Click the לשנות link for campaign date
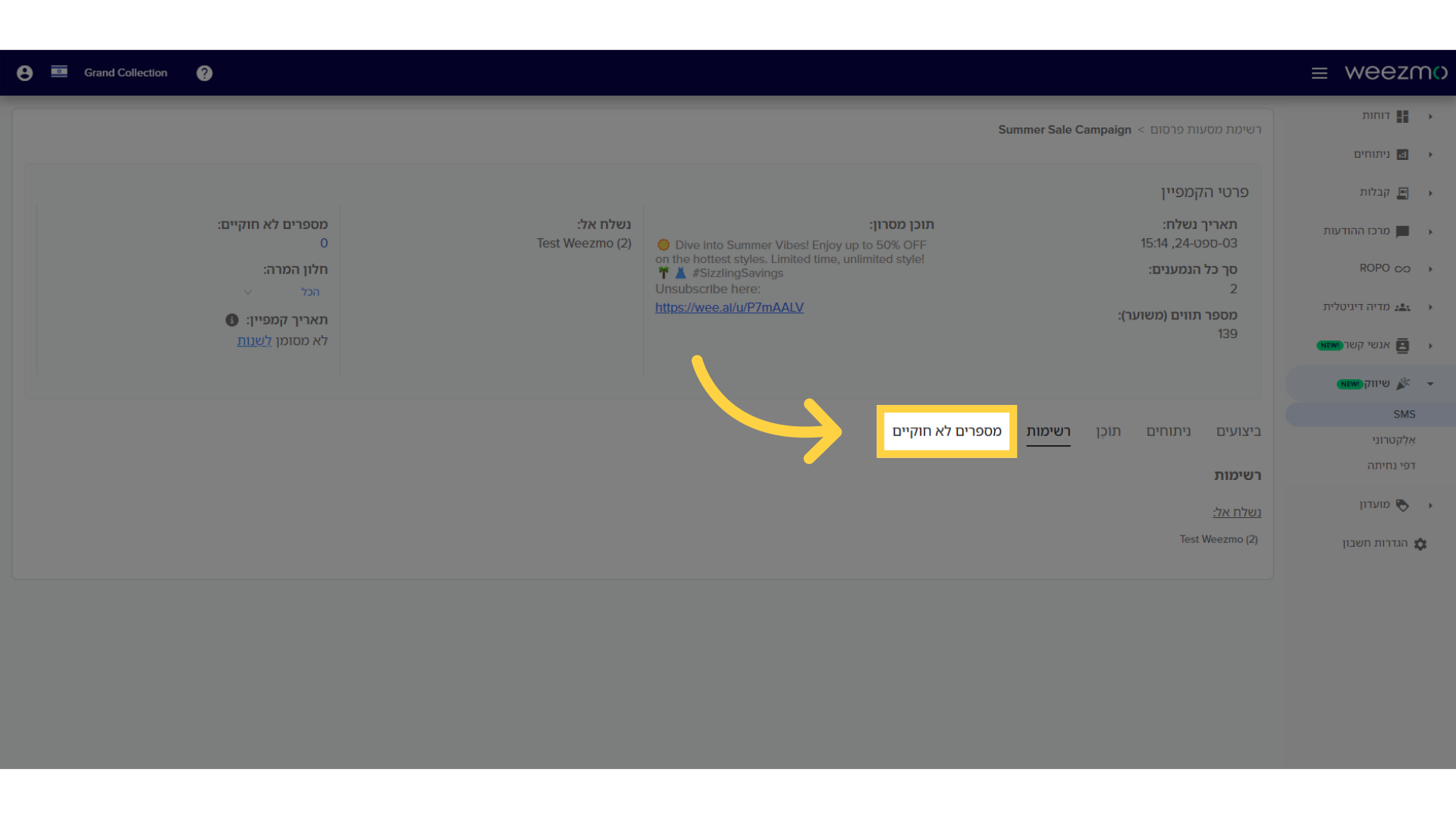Viewport: 1456px width, 819px height. pyautogui.click(x=254, y=340)
